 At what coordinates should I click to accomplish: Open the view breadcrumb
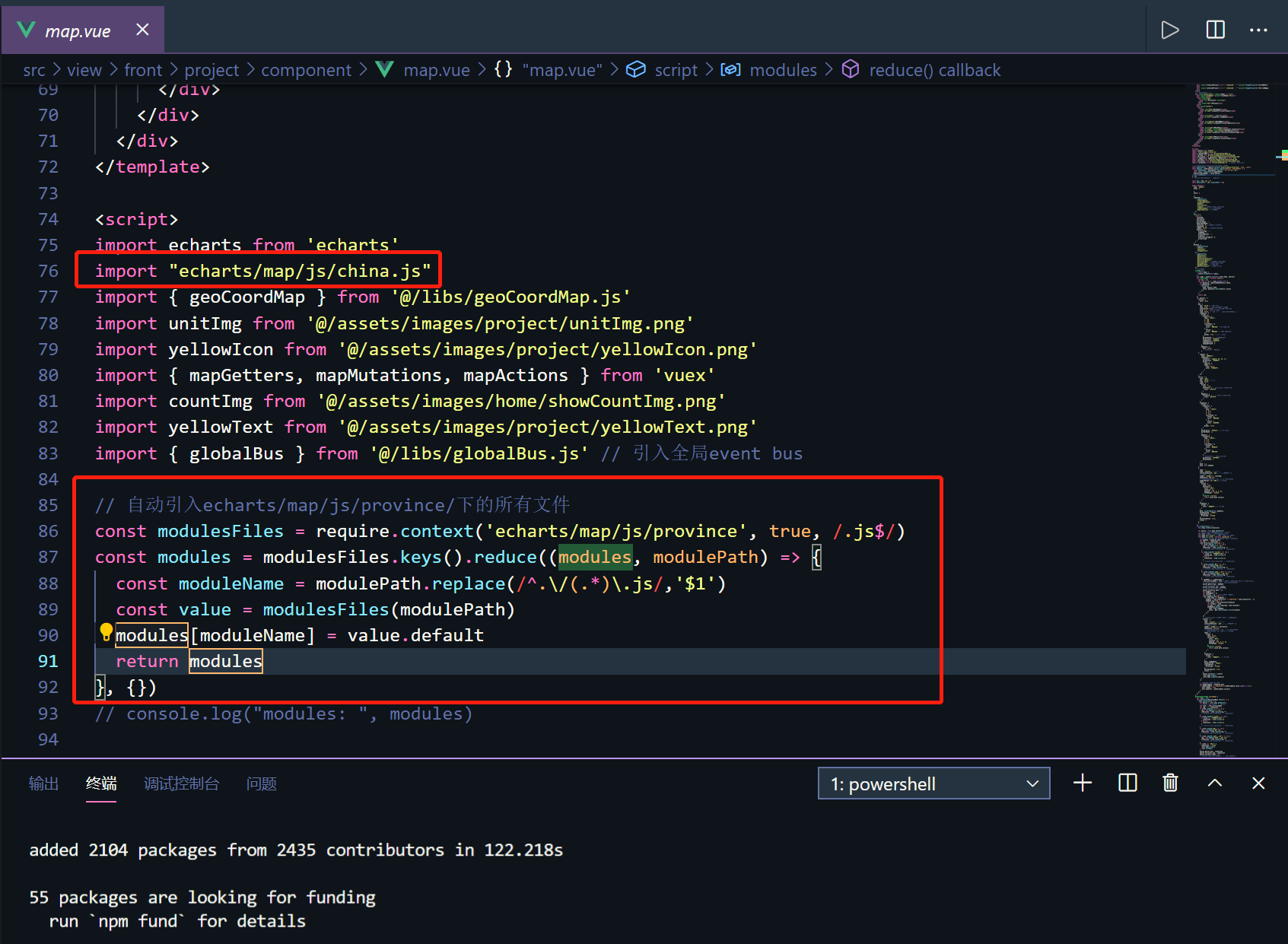click(x=84, y=70)
